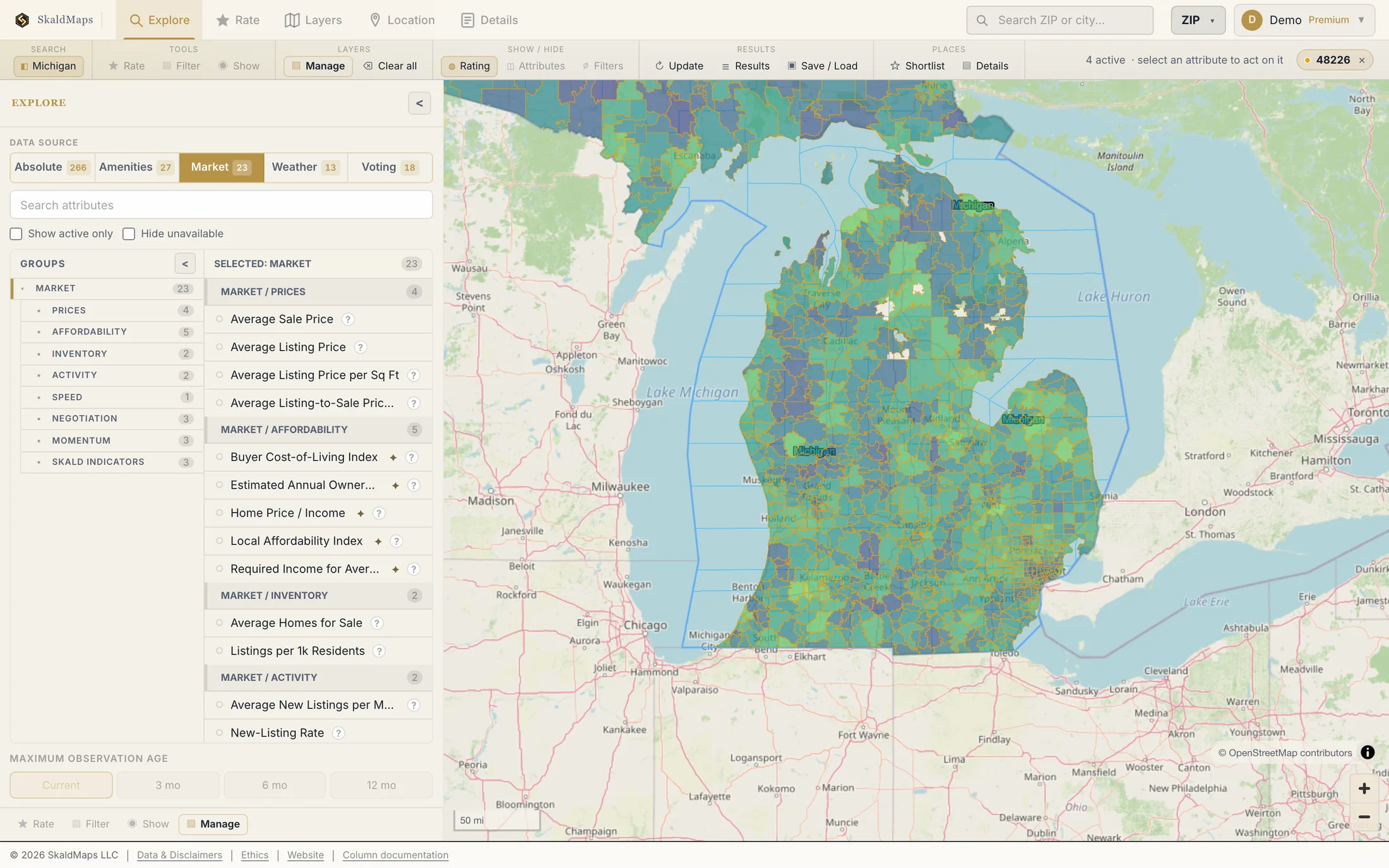Zoom out on the map

[1364, 817]
